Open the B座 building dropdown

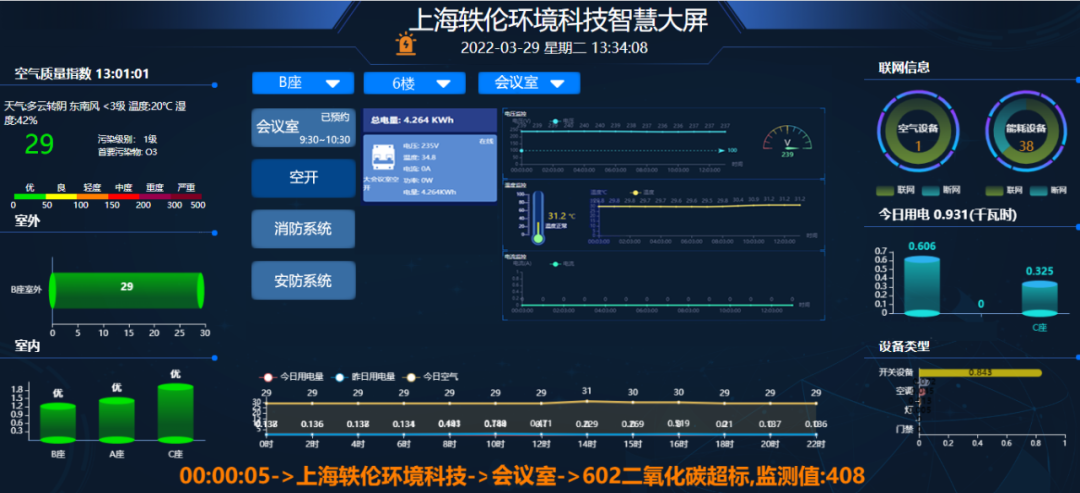tap(304, 83)
